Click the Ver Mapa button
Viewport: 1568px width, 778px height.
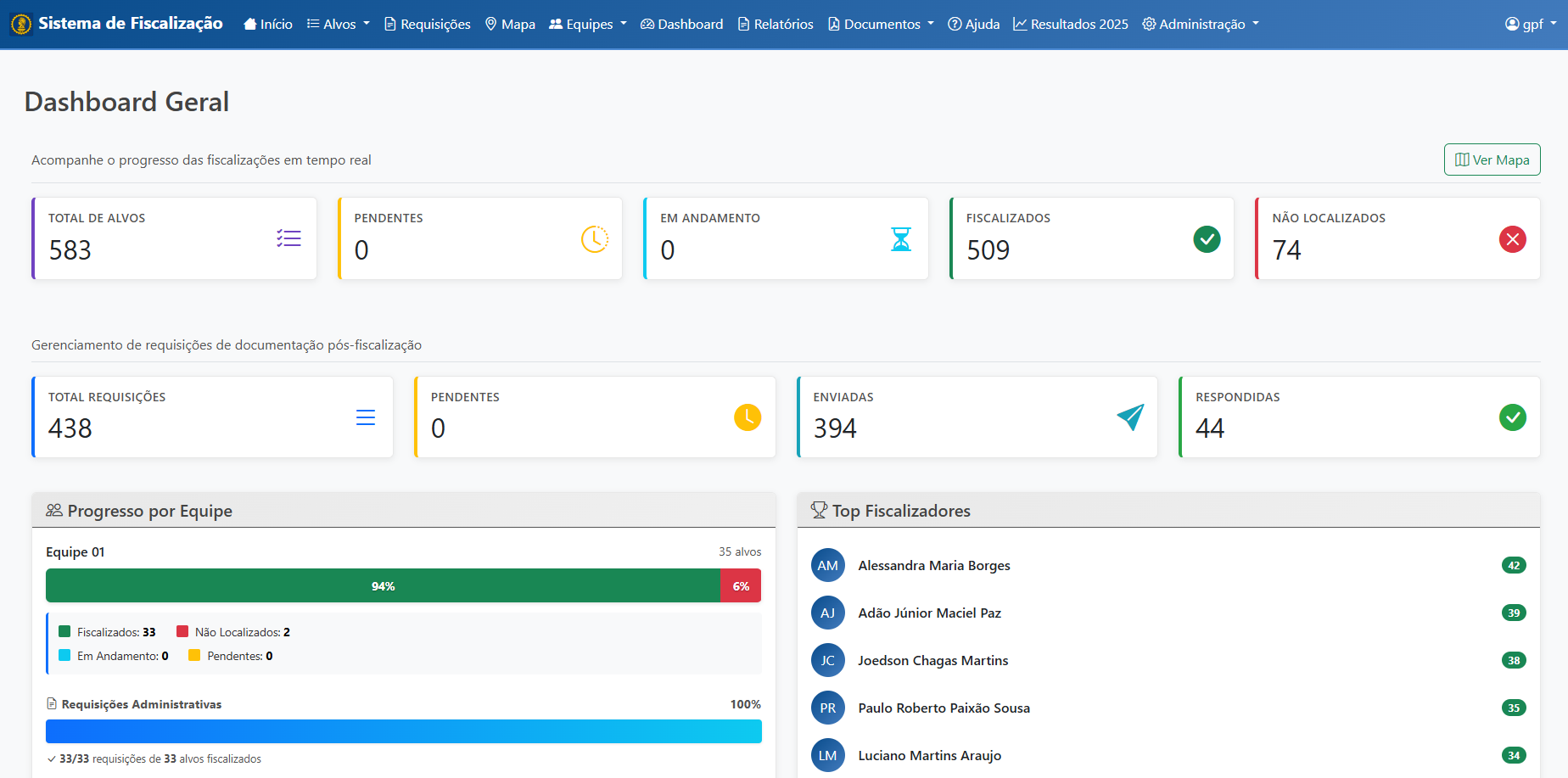point(1492,160)
